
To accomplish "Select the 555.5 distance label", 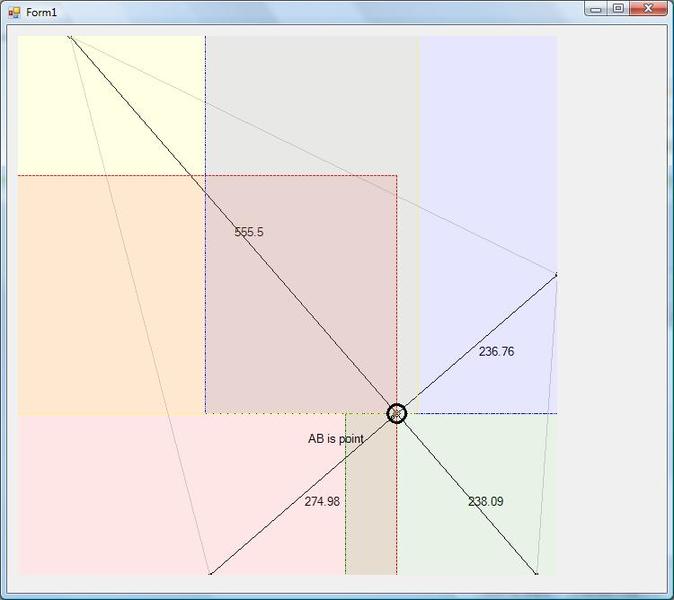I will click(249, 232).
